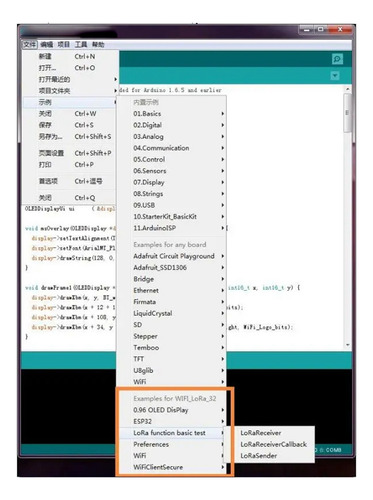373x500 pixels.
Task: Open the 文件 menu in menu bar
Action: pos(29,44)
